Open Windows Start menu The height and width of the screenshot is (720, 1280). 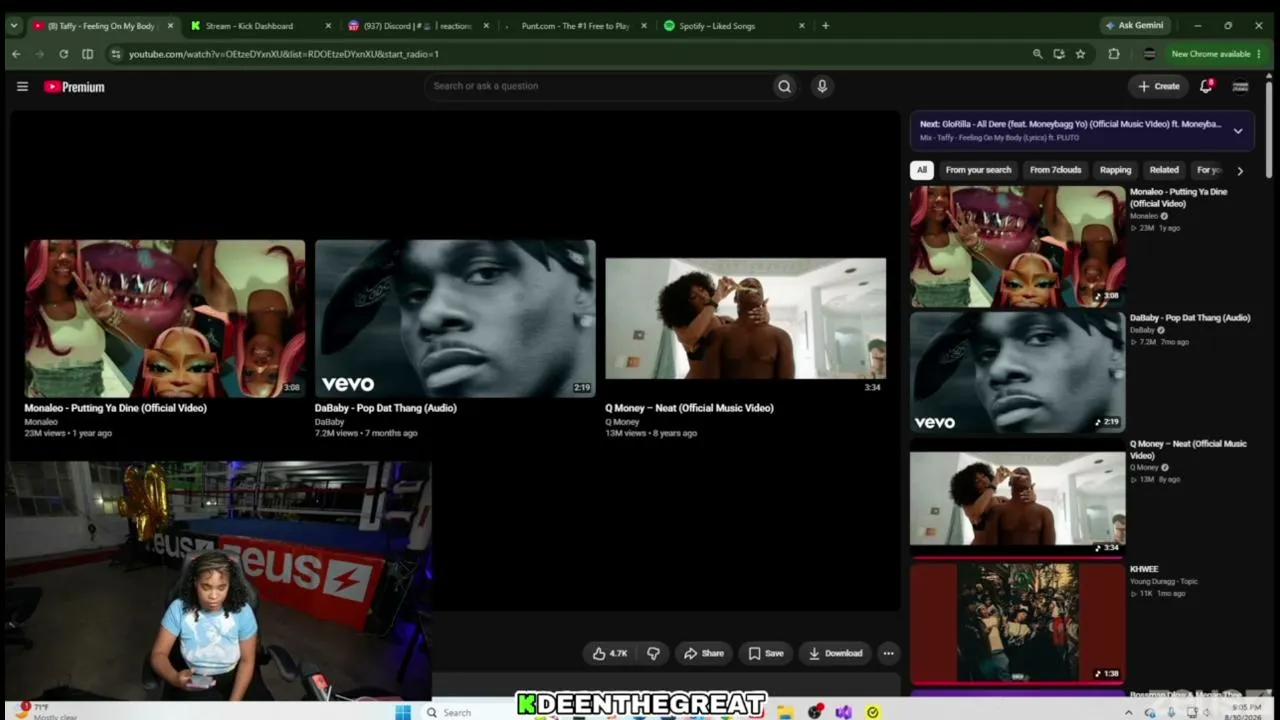click(x=403, y=712)
